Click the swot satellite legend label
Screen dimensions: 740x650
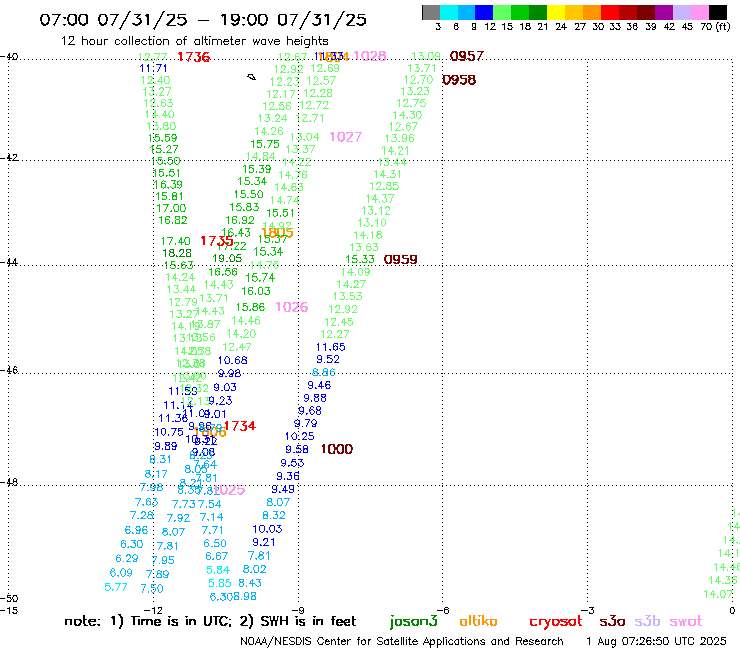point(686,621)
